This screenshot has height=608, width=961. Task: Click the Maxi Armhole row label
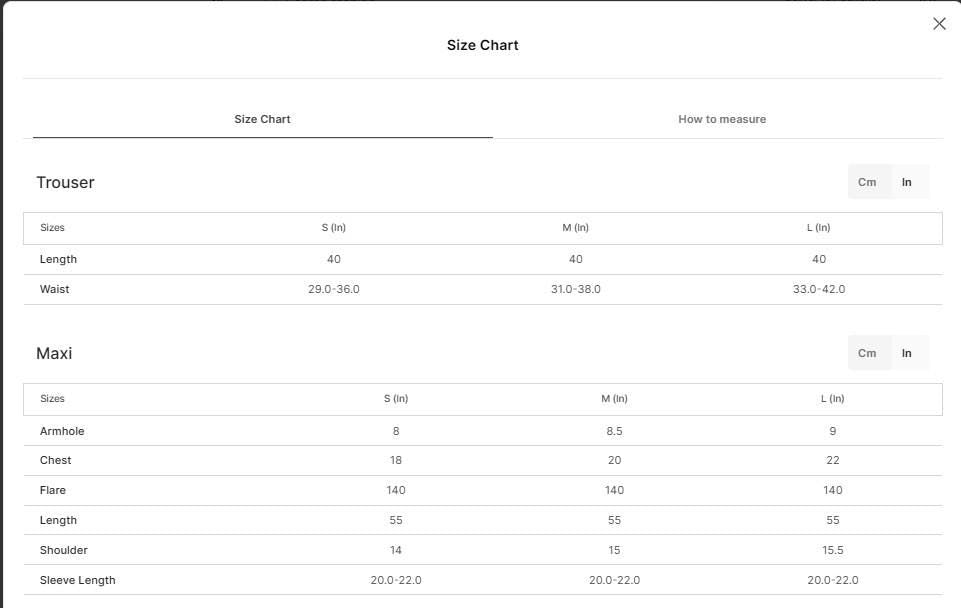(x=62, y=431)
